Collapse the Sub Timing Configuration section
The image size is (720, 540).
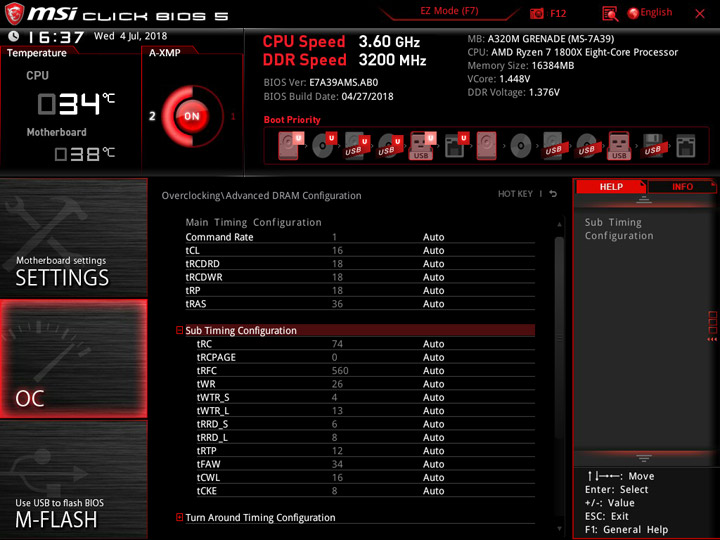click(180, 330)
